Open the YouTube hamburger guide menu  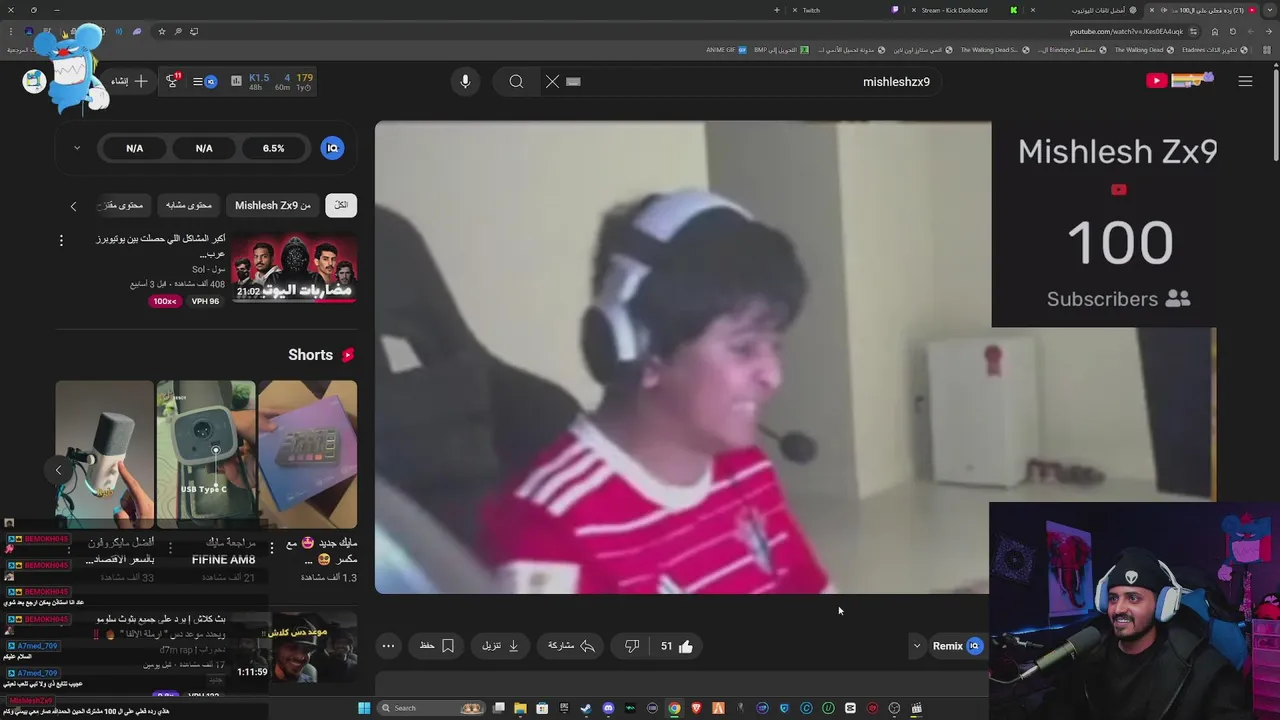[1245, 81]
